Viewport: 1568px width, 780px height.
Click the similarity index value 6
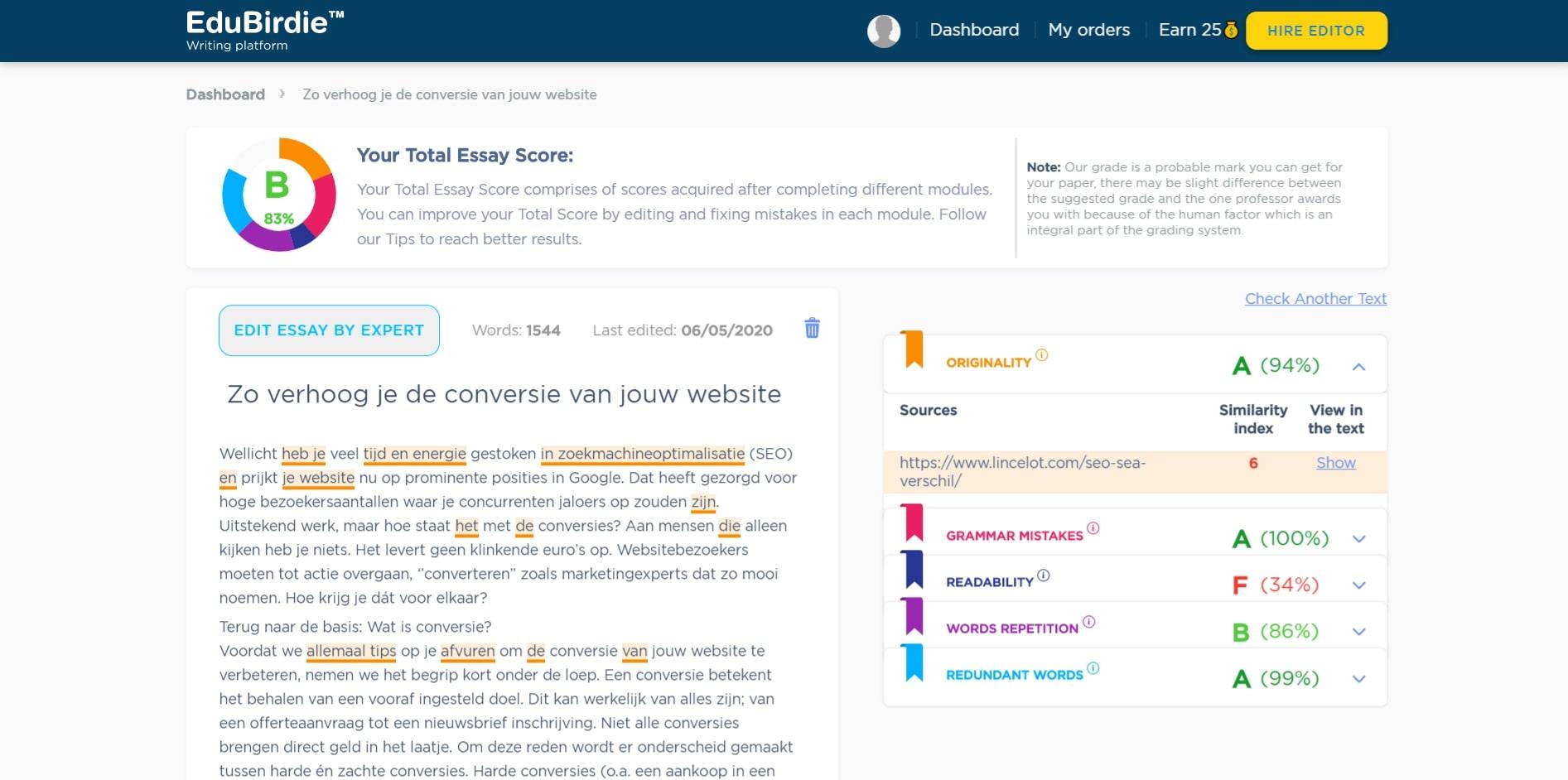(x=1253, y=463)
